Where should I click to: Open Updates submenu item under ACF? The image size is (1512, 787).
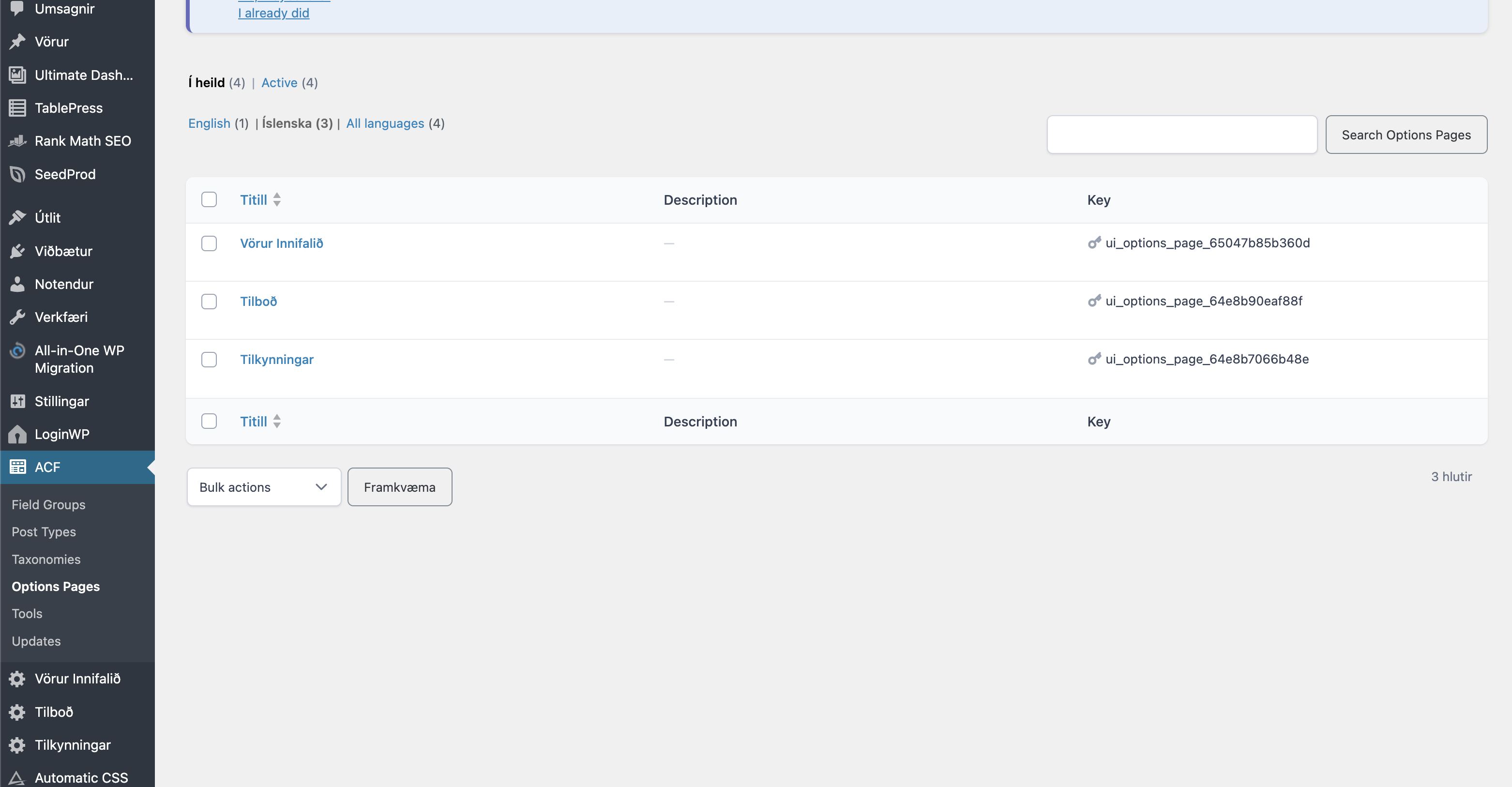(x=36, y=641)
